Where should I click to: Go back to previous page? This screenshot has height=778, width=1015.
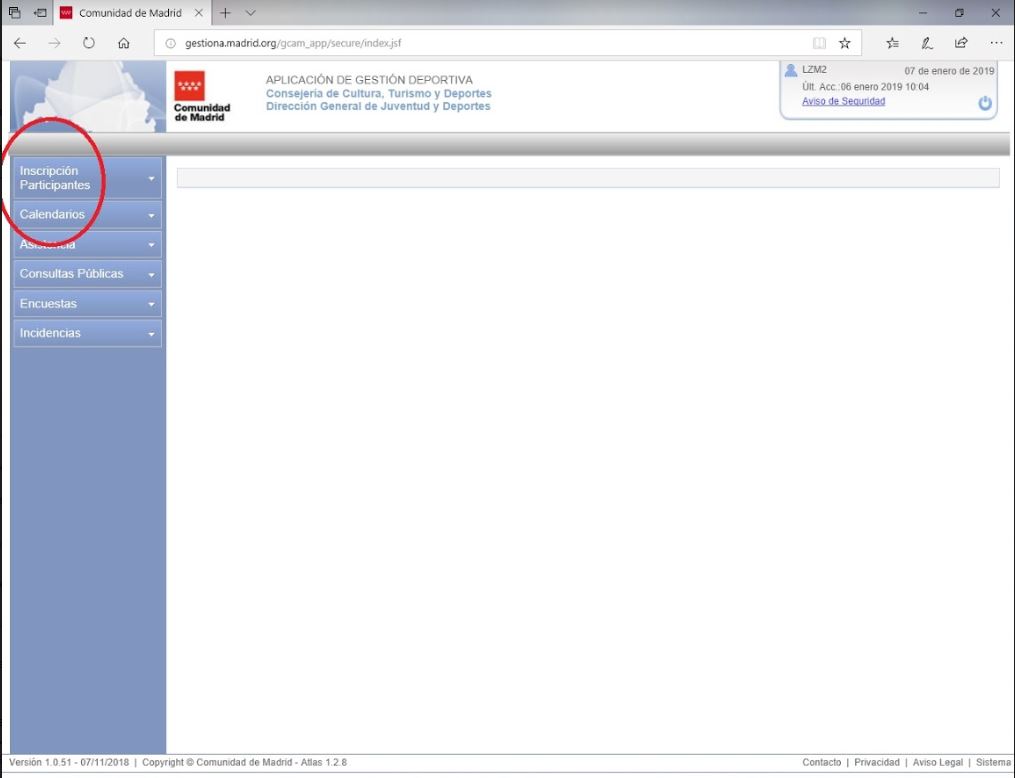pyautogui.click(x=20, y=43)
